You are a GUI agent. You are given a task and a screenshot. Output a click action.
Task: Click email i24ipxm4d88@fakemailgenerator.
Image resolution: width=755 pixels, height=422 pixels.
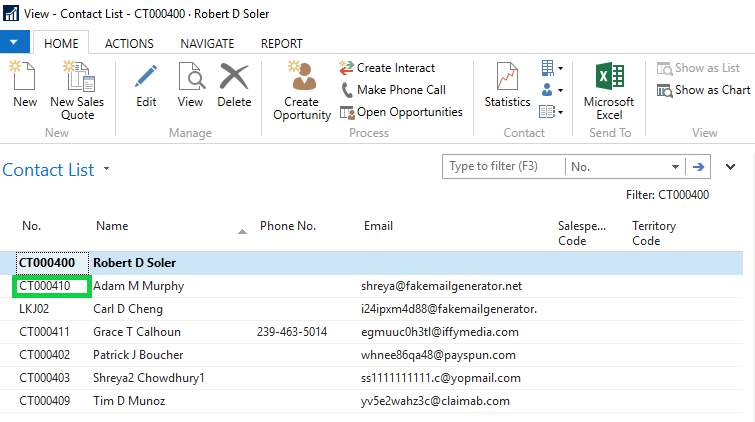[x=449, y=309]
